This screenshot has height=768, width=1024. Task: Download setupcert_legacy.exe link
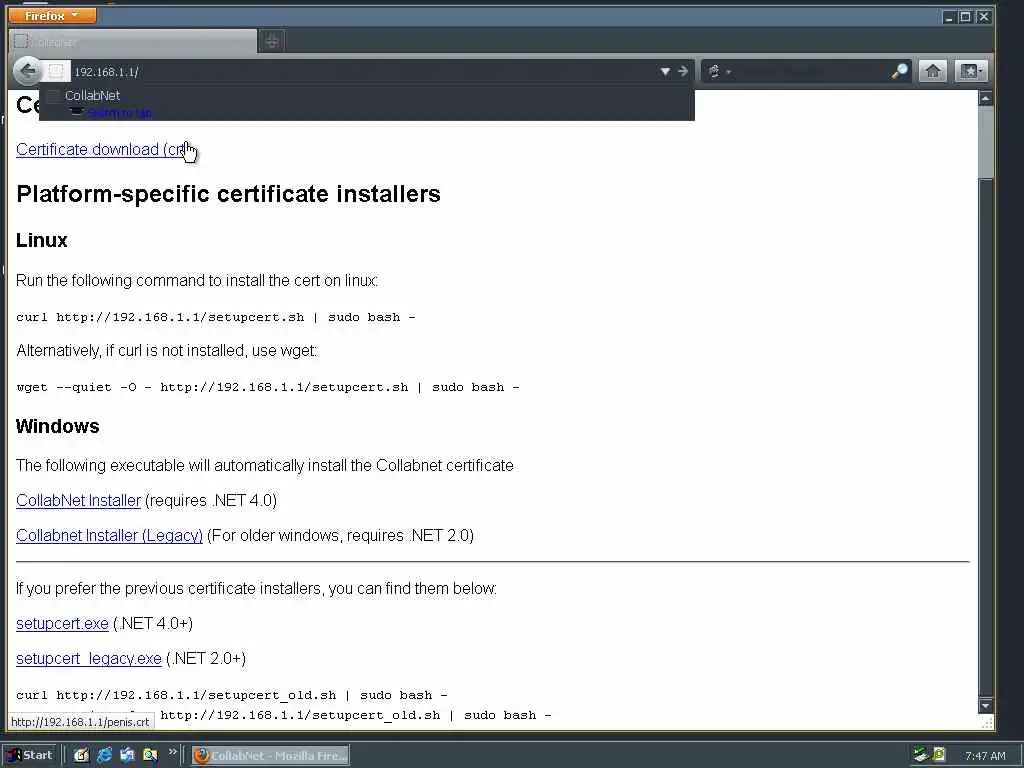[x=89, y=658]
